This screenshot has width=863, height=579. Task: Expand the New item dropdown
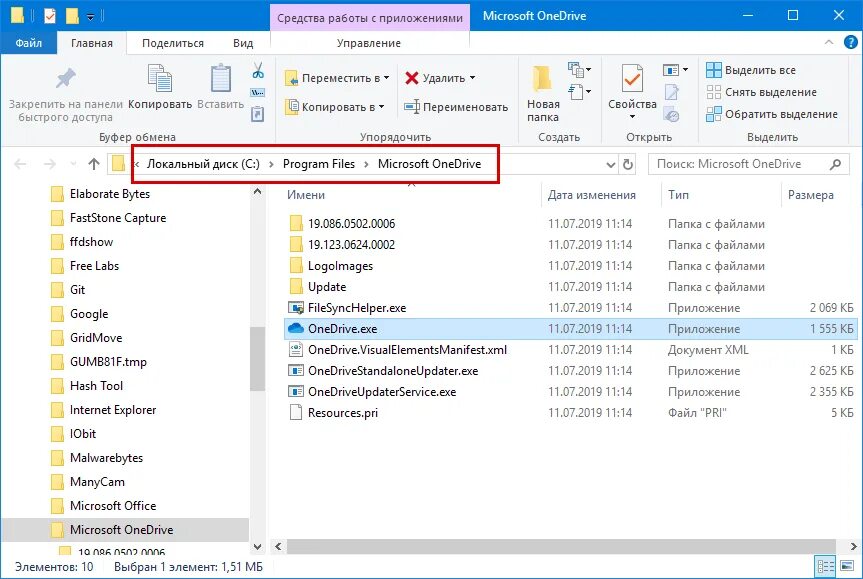[580, 70]
